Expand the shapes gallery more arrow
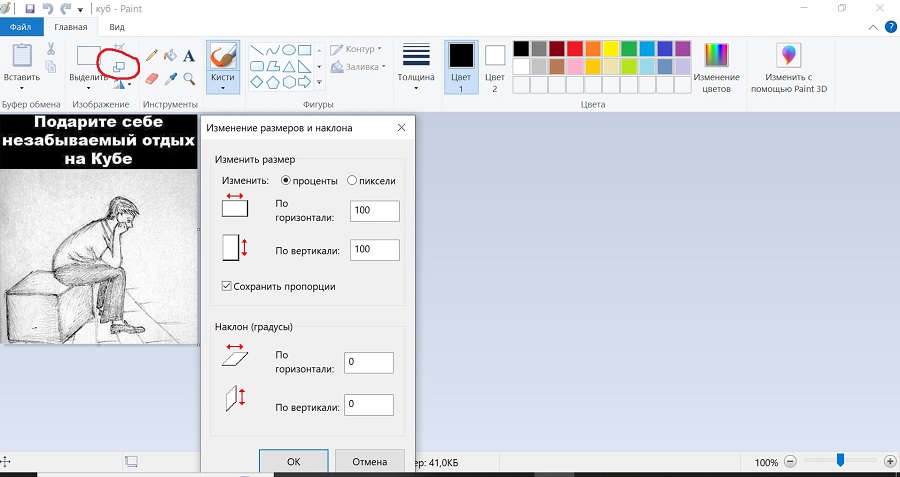 [x=319, y=82]
